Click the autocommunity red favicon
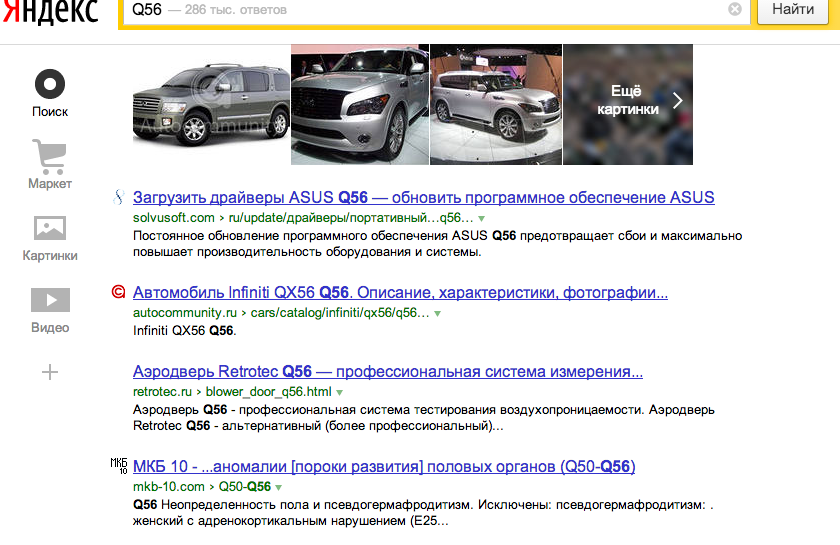Viewport: 840px width, 545px height. coord(118,292)
